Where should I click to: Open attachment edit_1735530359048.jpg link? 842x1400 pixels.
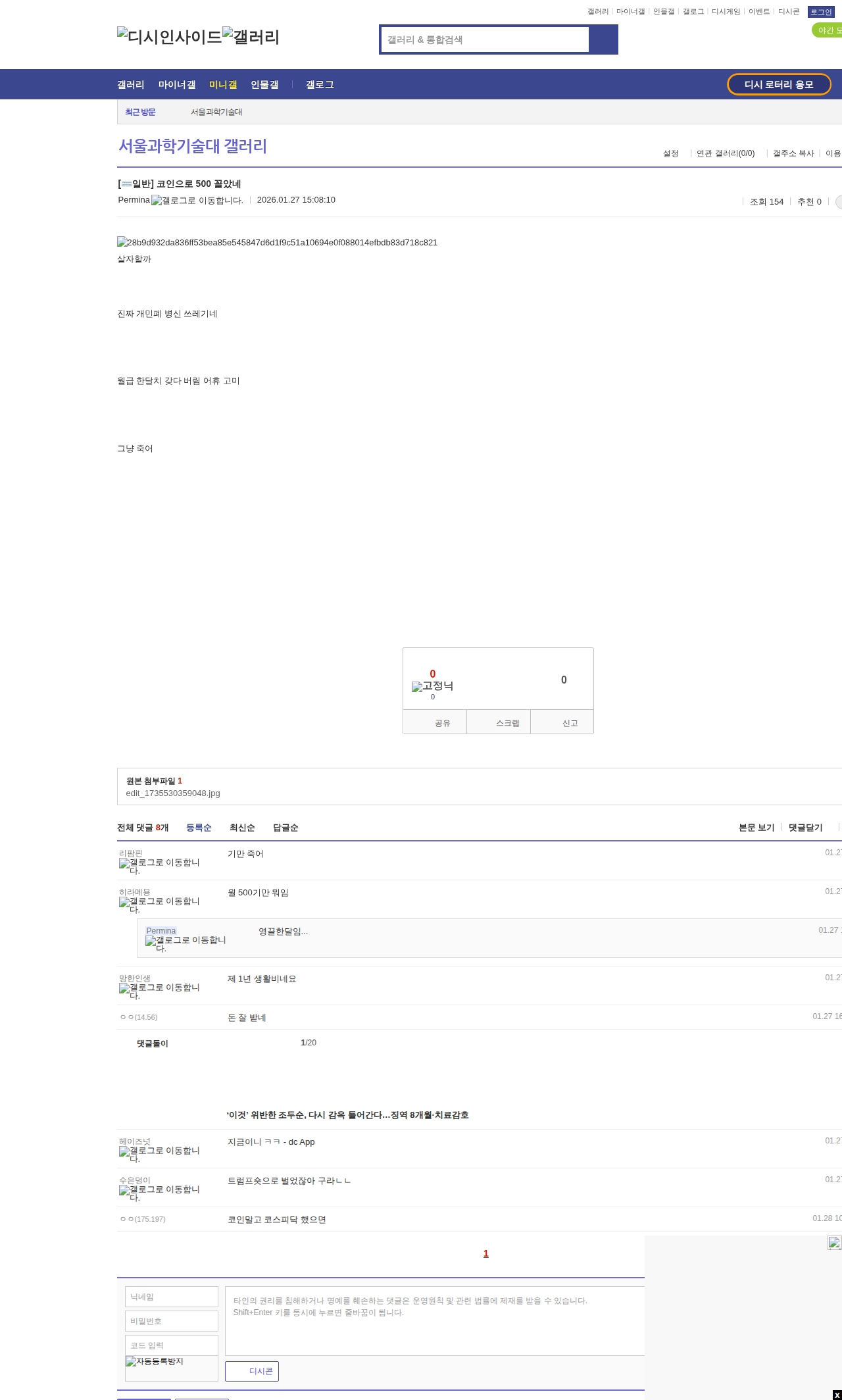[173, 793]
